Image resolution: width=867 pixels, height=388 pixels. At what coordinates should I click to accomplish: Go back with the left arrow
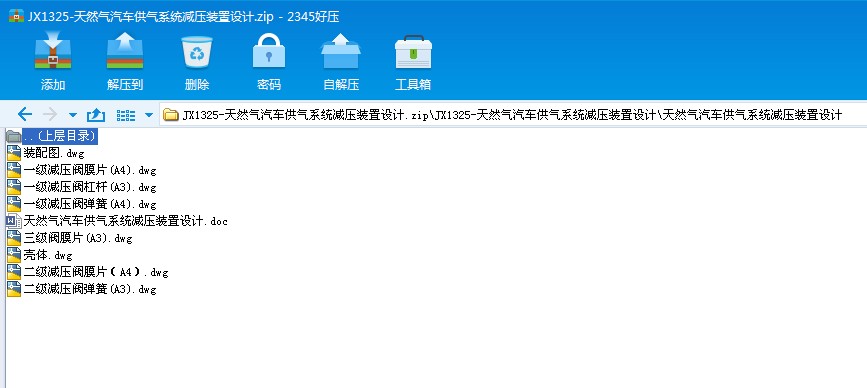25,114
